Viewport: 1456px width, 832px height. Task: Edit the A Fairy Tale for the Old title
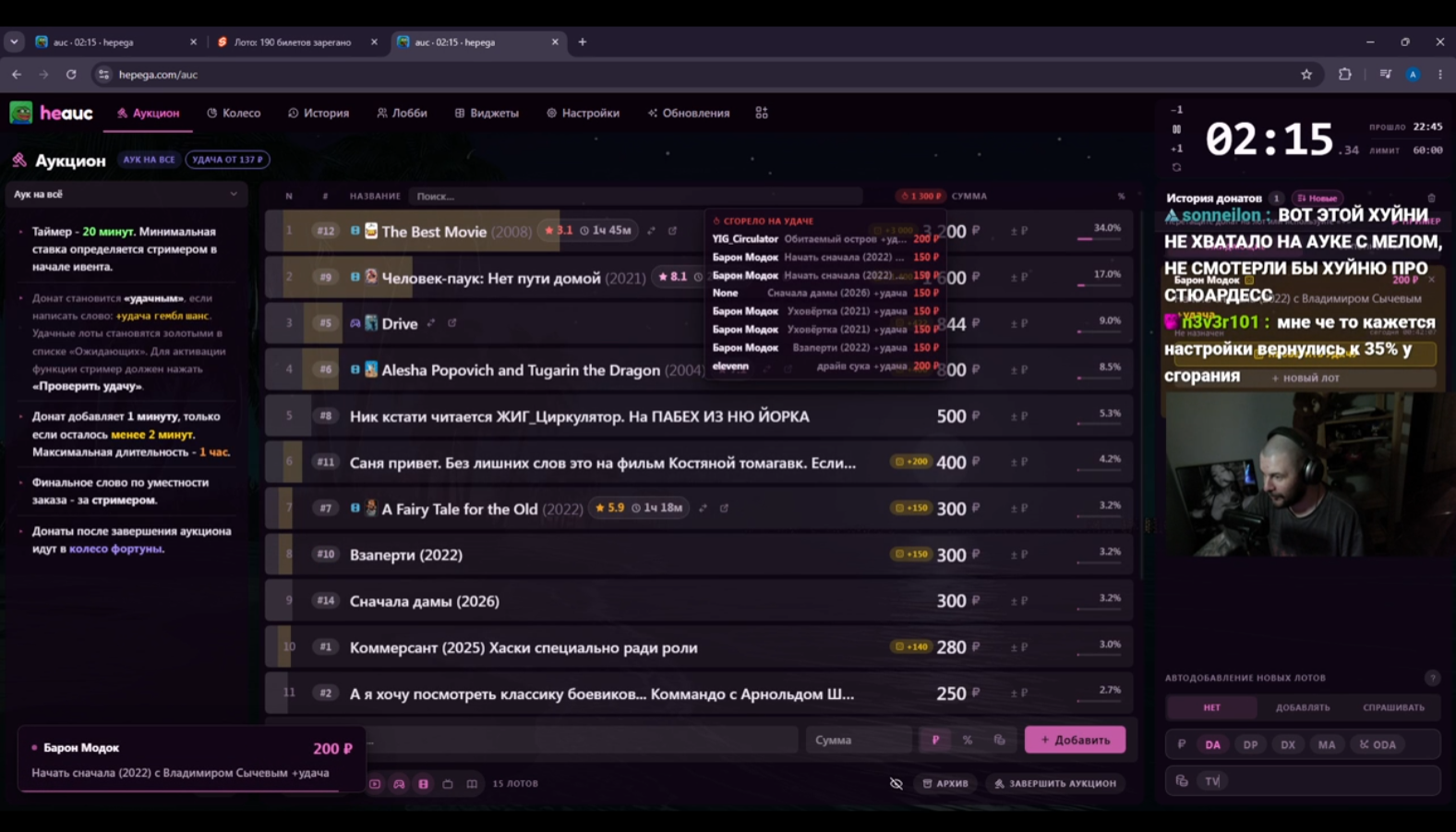(x=703, y=508)
